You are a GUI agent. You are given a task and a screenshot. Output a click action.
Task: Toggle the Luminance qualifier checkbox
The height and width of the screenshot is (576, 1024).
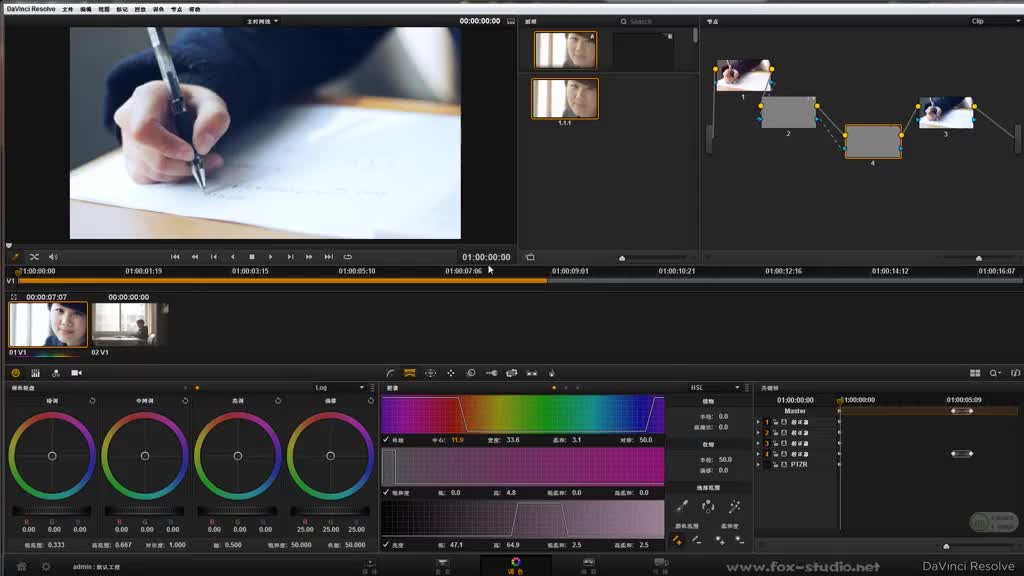tap(387, 545)
